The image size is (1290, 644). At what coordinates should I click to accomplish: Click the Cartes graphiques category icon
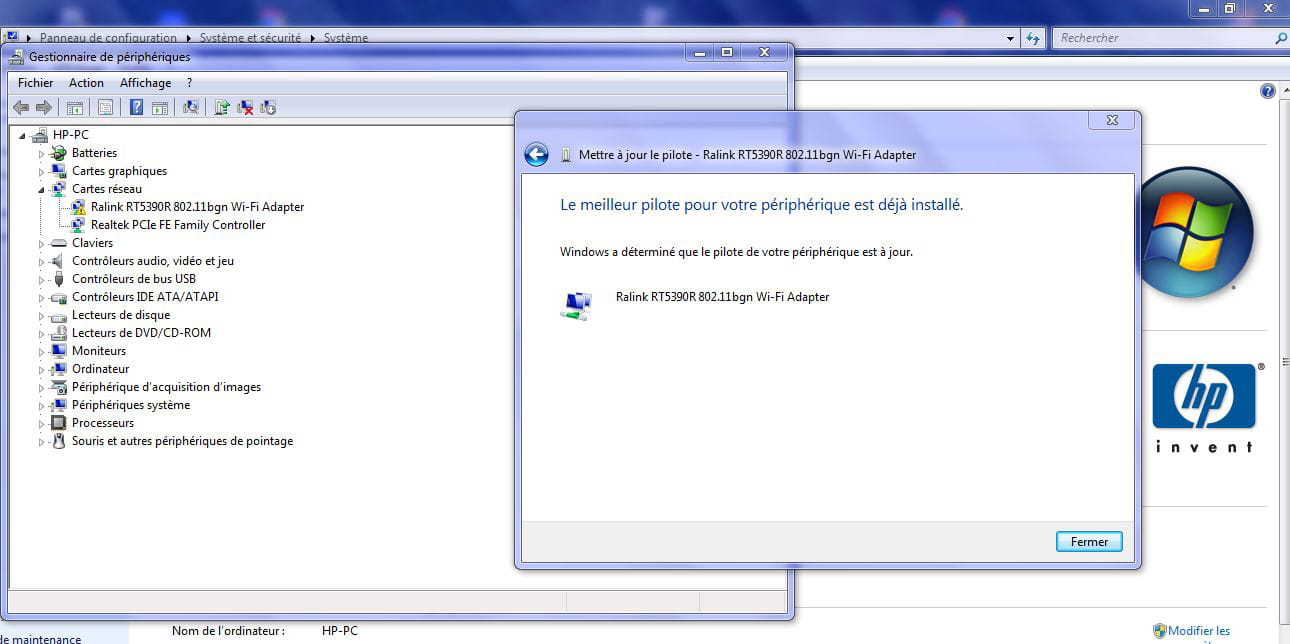(59, 171)
